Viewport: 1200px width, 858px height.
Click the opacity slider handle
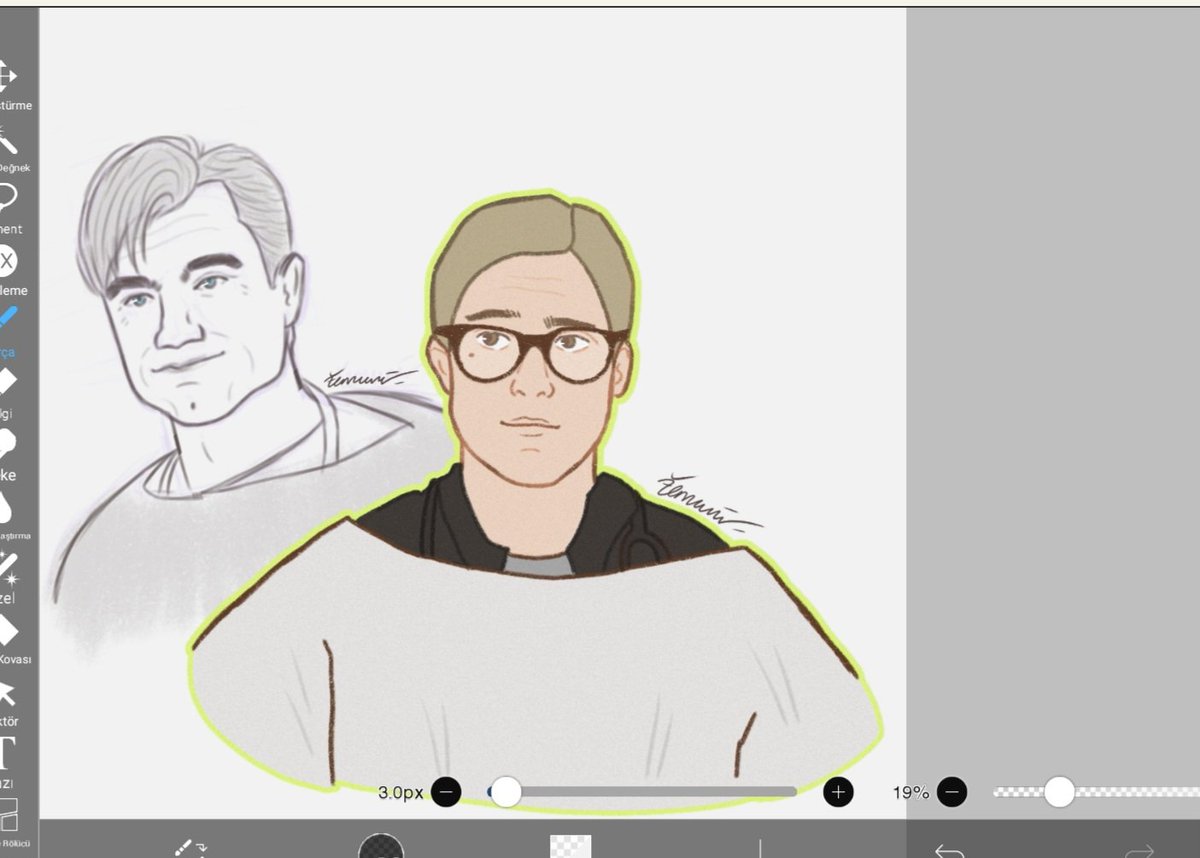tap(1059, 793)
